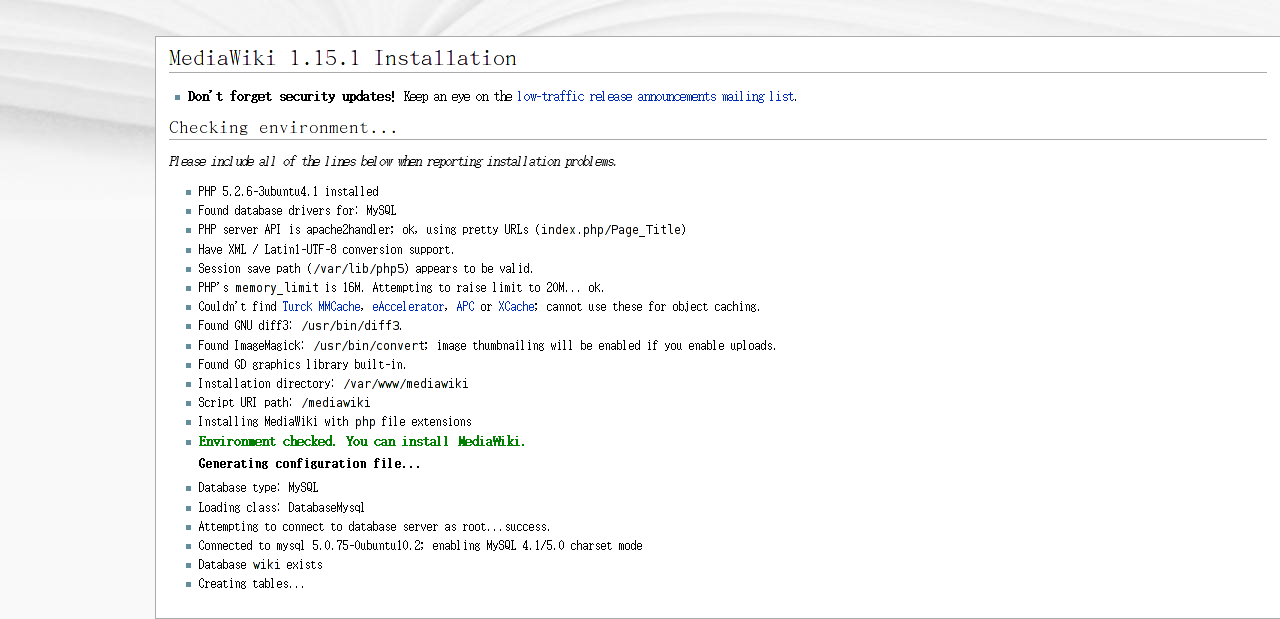Image resolution: width=1280 pixels, height=619 pixels.
Task: Click the 'Database type: MySQL' line
Action: click(258, 488)
